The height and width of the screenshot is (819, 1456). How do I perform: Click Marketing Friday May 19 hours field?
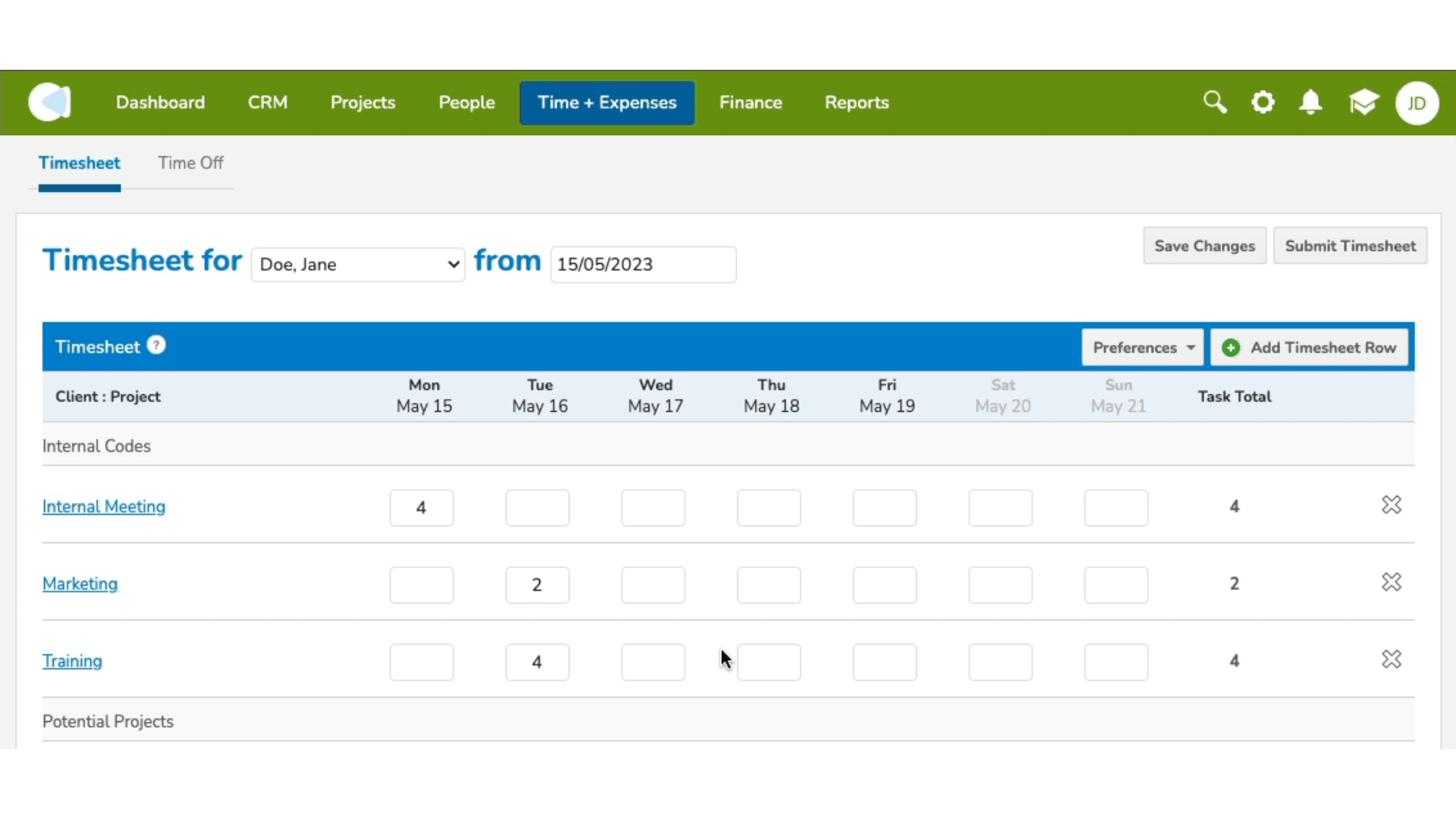885,585
